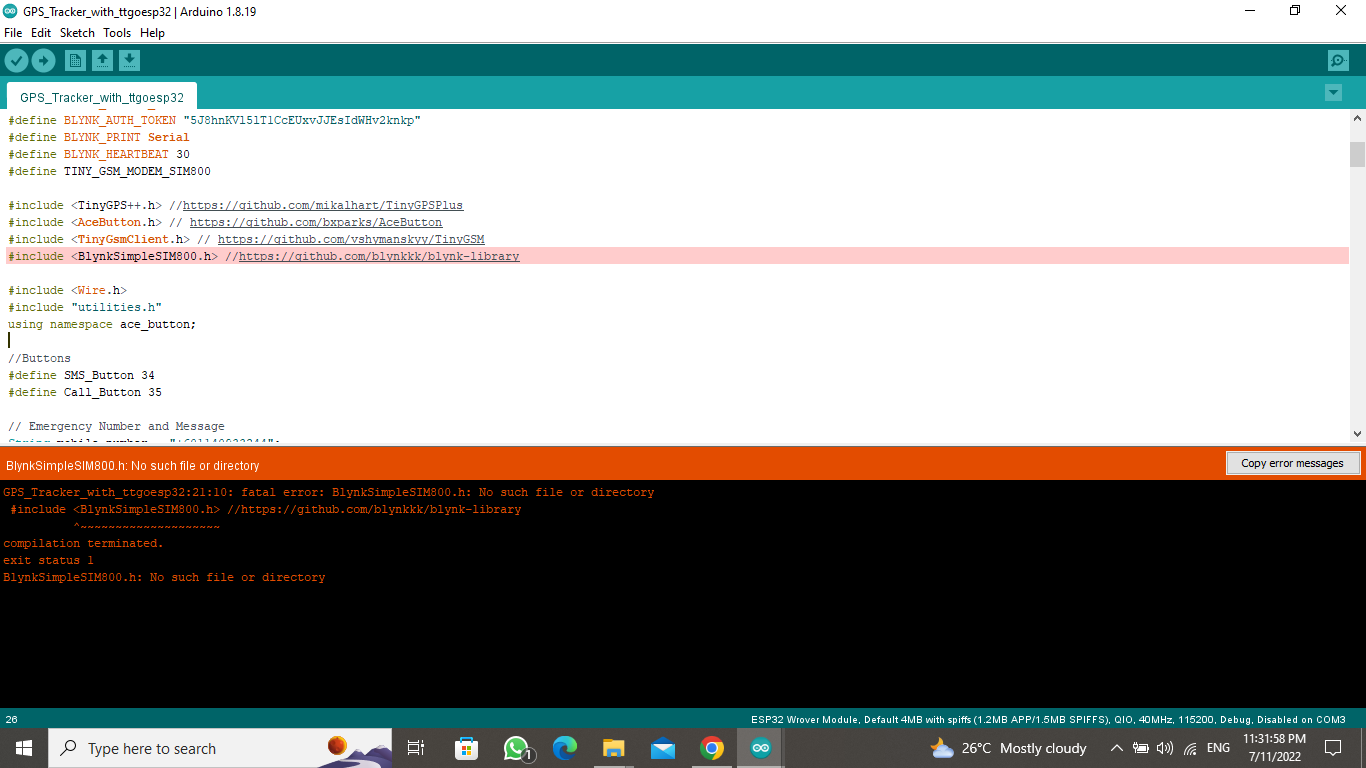1366x768 pixels.
Task: Click the '// Emergency Number and Message' comment
Action: click(x=116, y=426)
